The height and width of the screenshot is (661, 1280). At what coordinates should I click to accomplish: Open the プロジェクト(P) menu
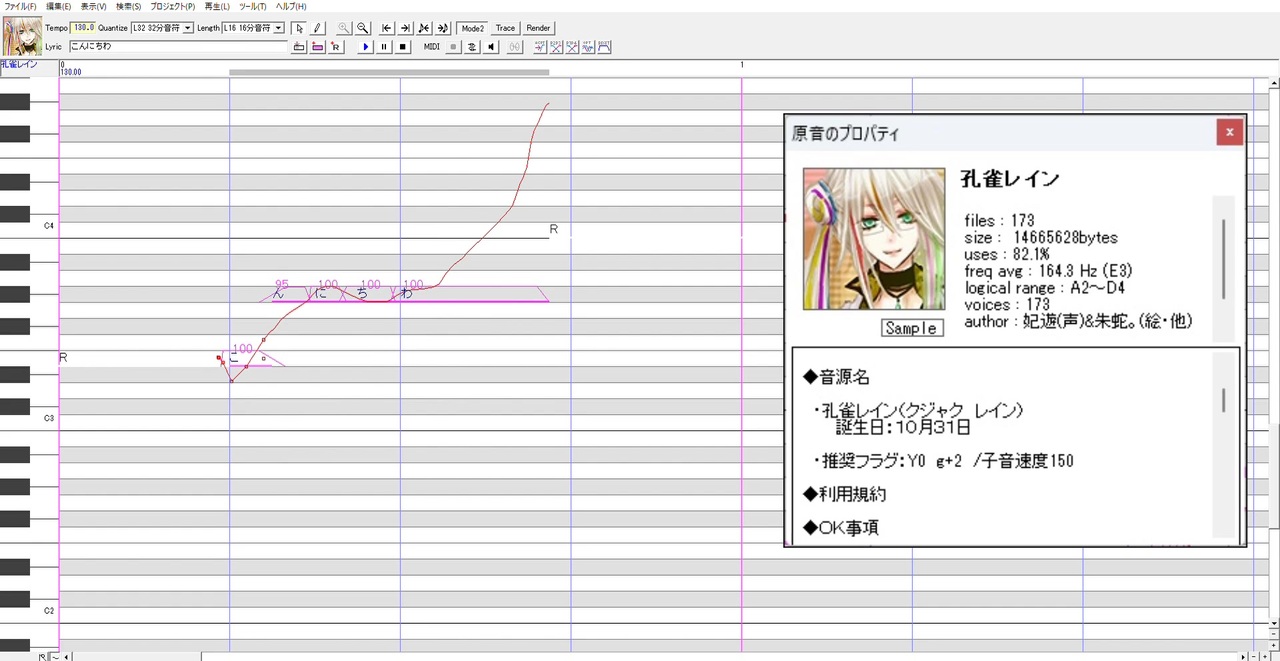173,6
